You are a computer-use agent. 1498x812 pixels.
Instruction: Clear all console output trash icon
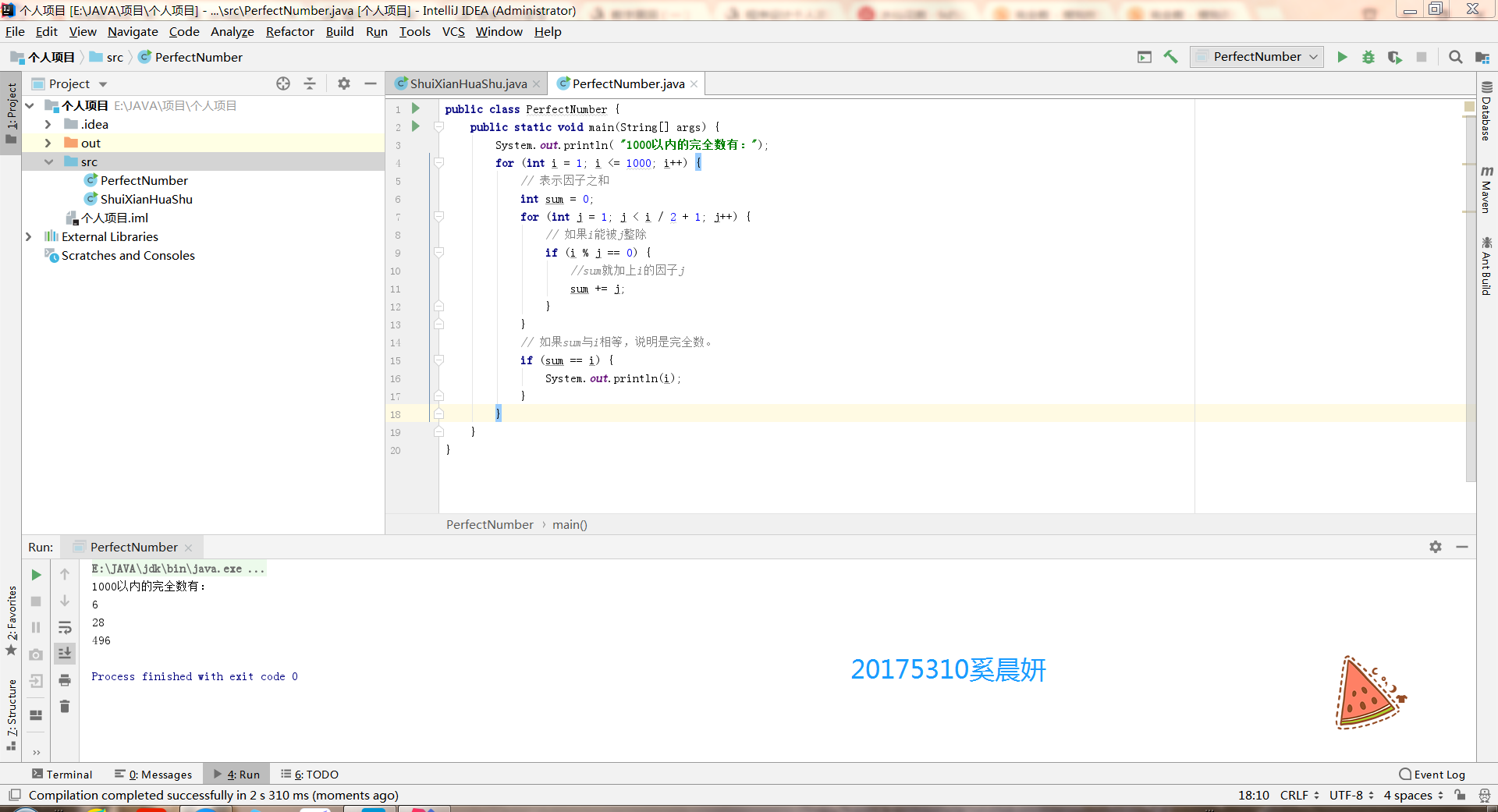[x=65, y=707]
